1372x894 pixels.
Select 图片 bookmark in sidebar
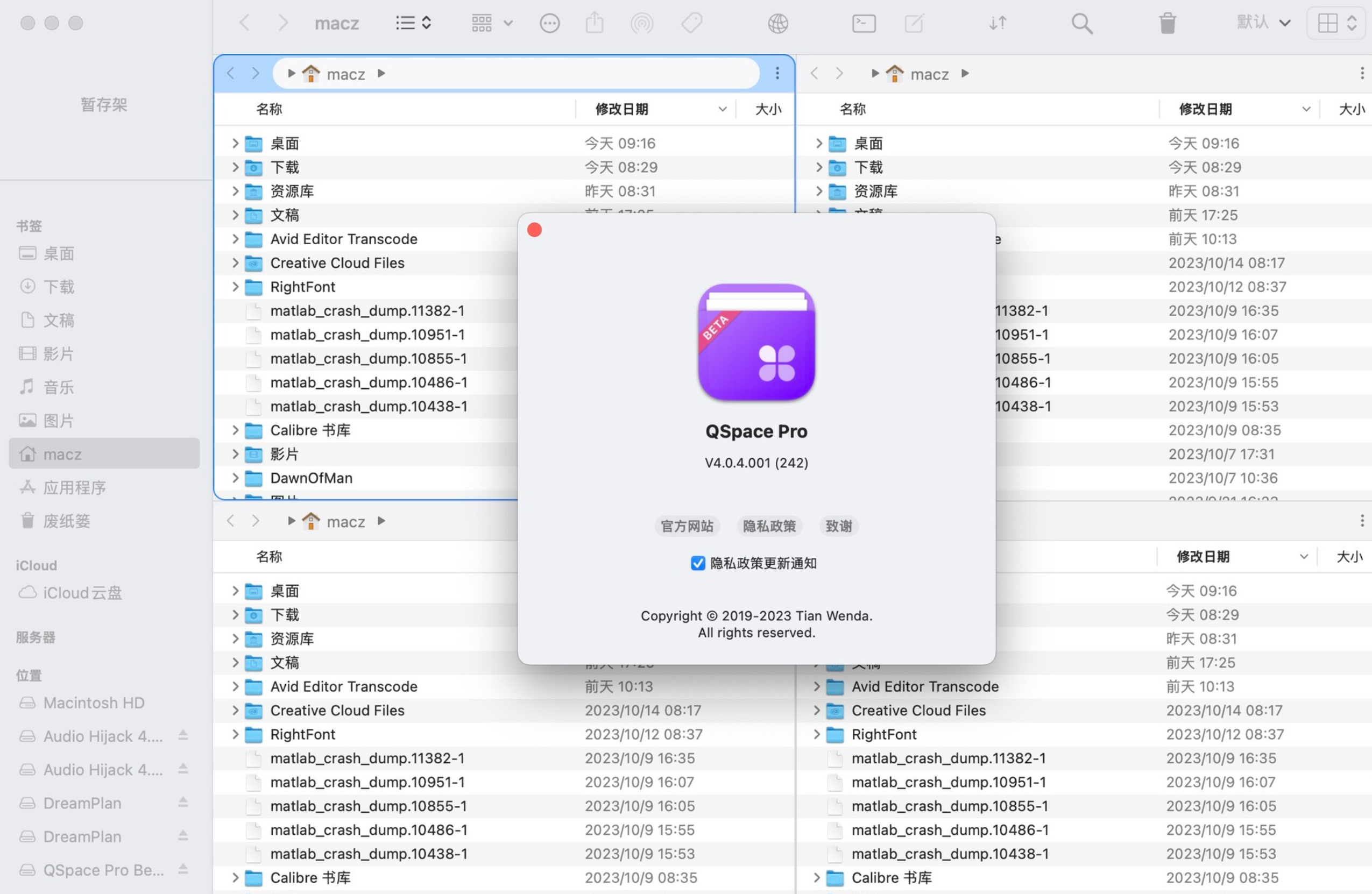[104, 420]
